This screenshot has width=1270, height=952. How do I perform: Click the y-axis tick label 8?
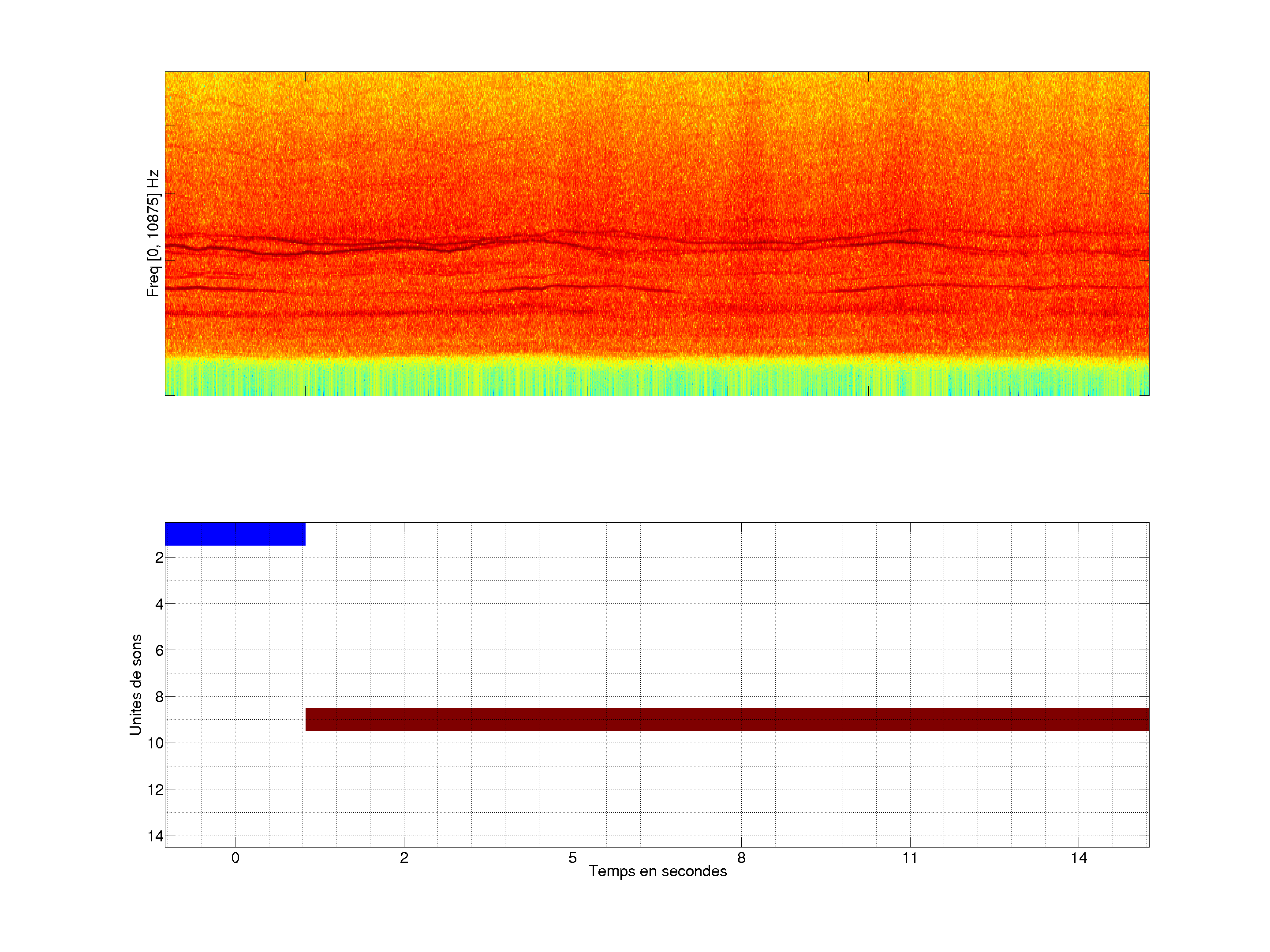[159, 697]
